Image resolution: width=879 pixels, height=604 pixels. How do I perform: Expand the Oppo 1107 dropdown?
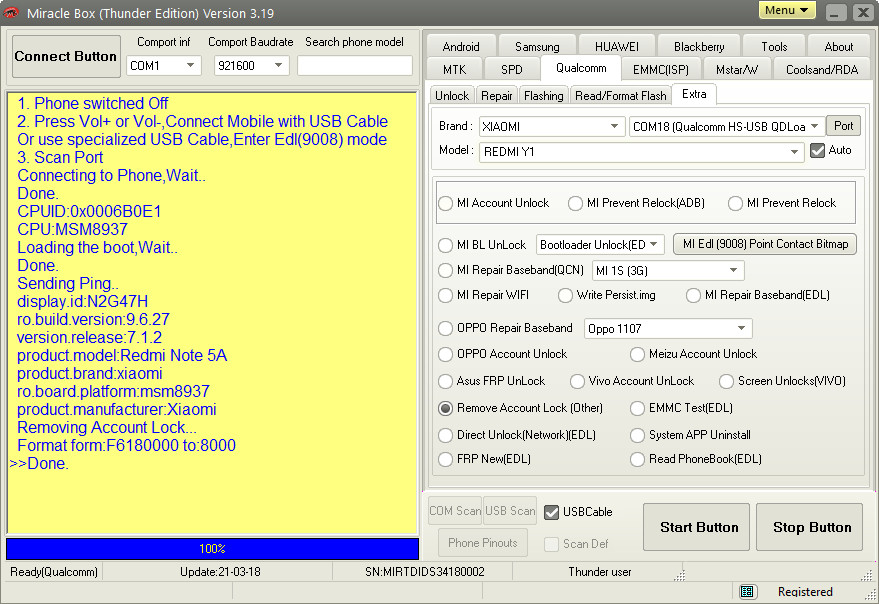[742, 328]
